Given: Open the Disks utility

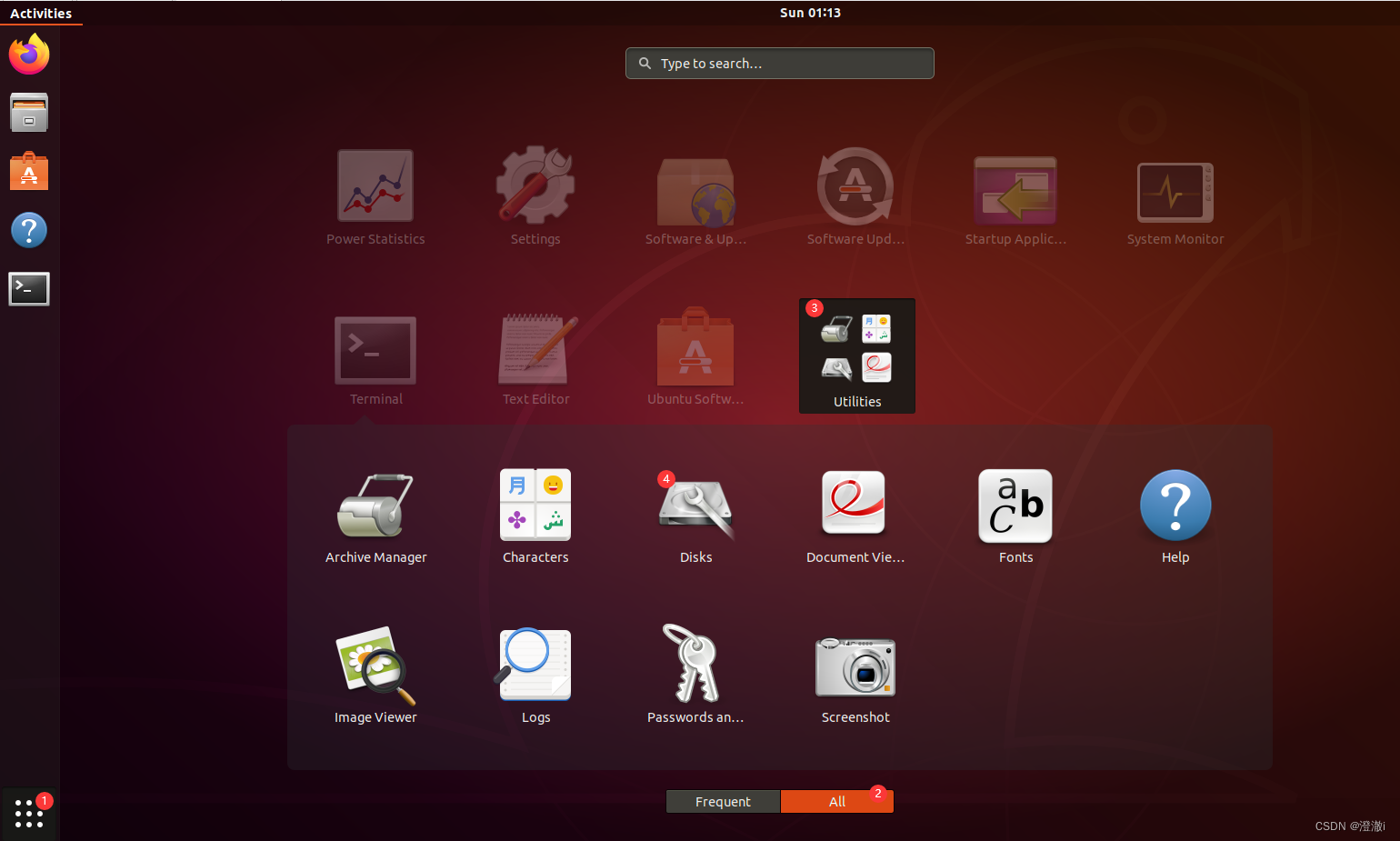Looking at the screenshot, I should point(695,518).
